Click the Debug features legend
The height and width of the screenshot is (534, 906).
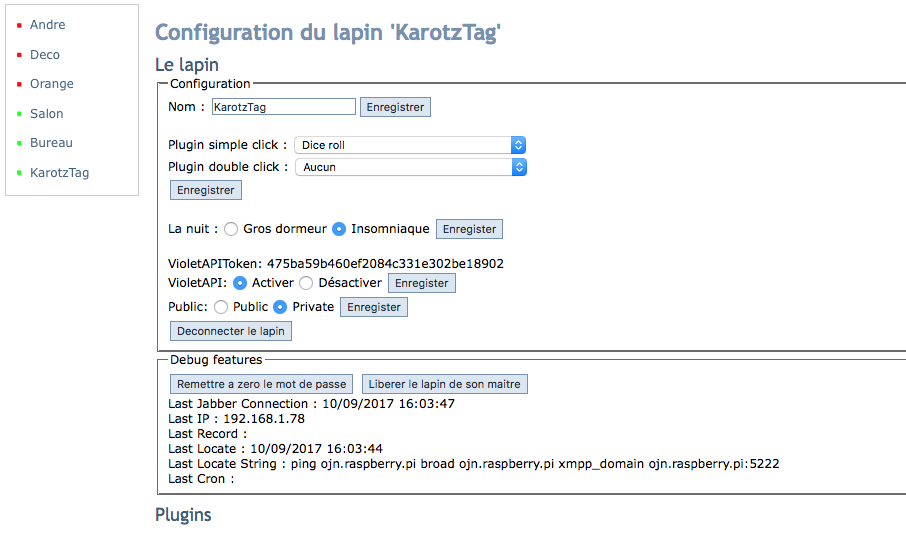point(216,359)
